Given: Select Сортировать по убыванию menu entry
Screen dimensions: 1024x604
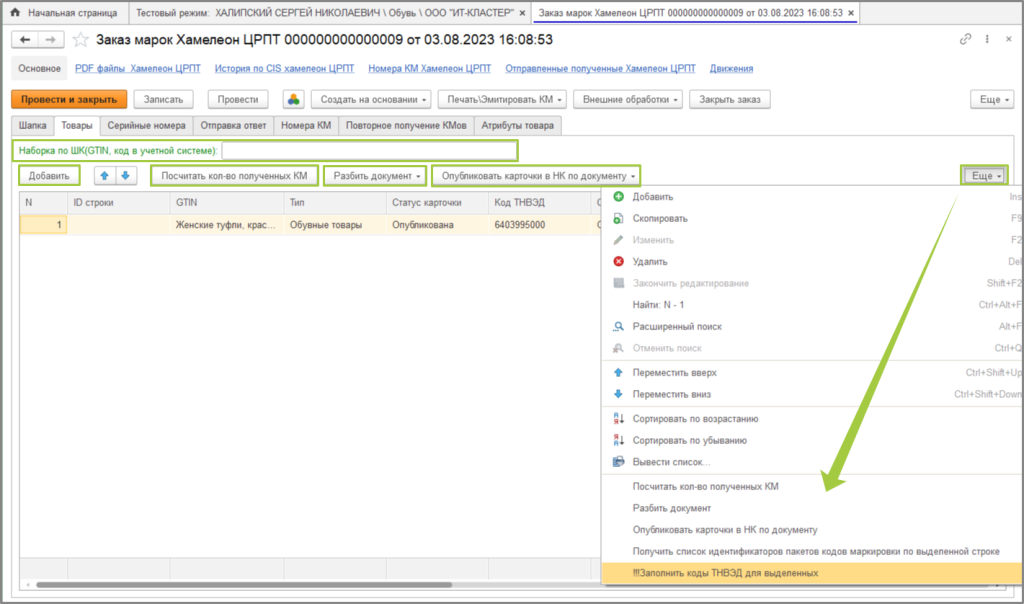Looking at the screenshot, I should click(x=812, y=440).
